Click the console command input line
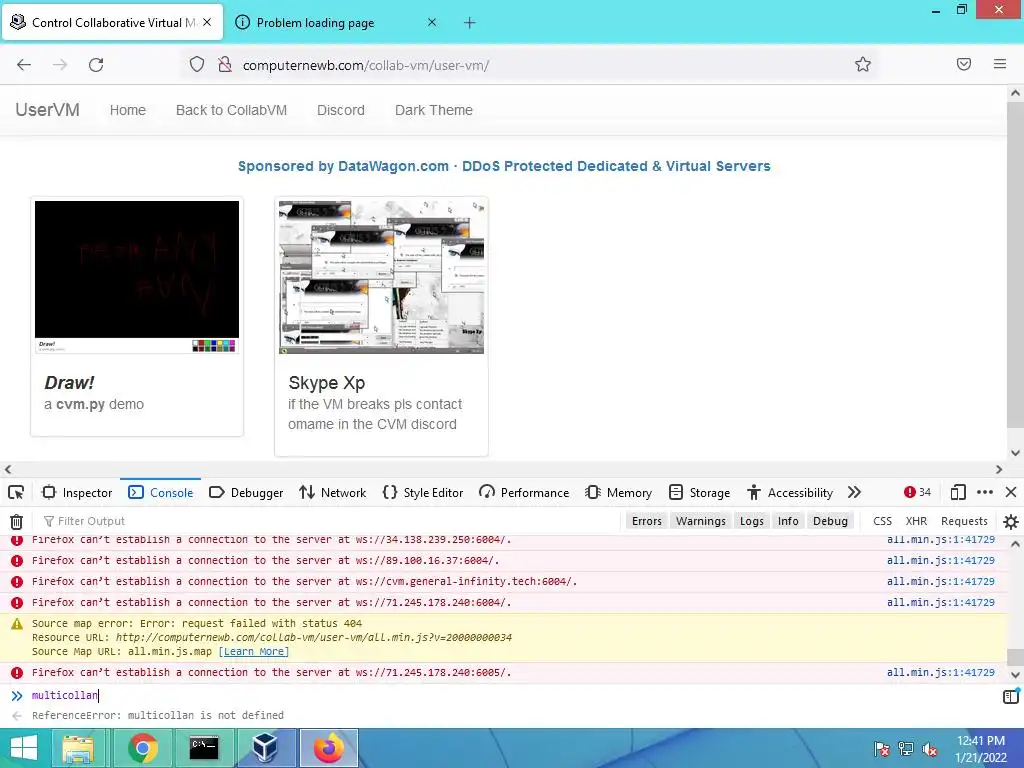 point(509,696)
